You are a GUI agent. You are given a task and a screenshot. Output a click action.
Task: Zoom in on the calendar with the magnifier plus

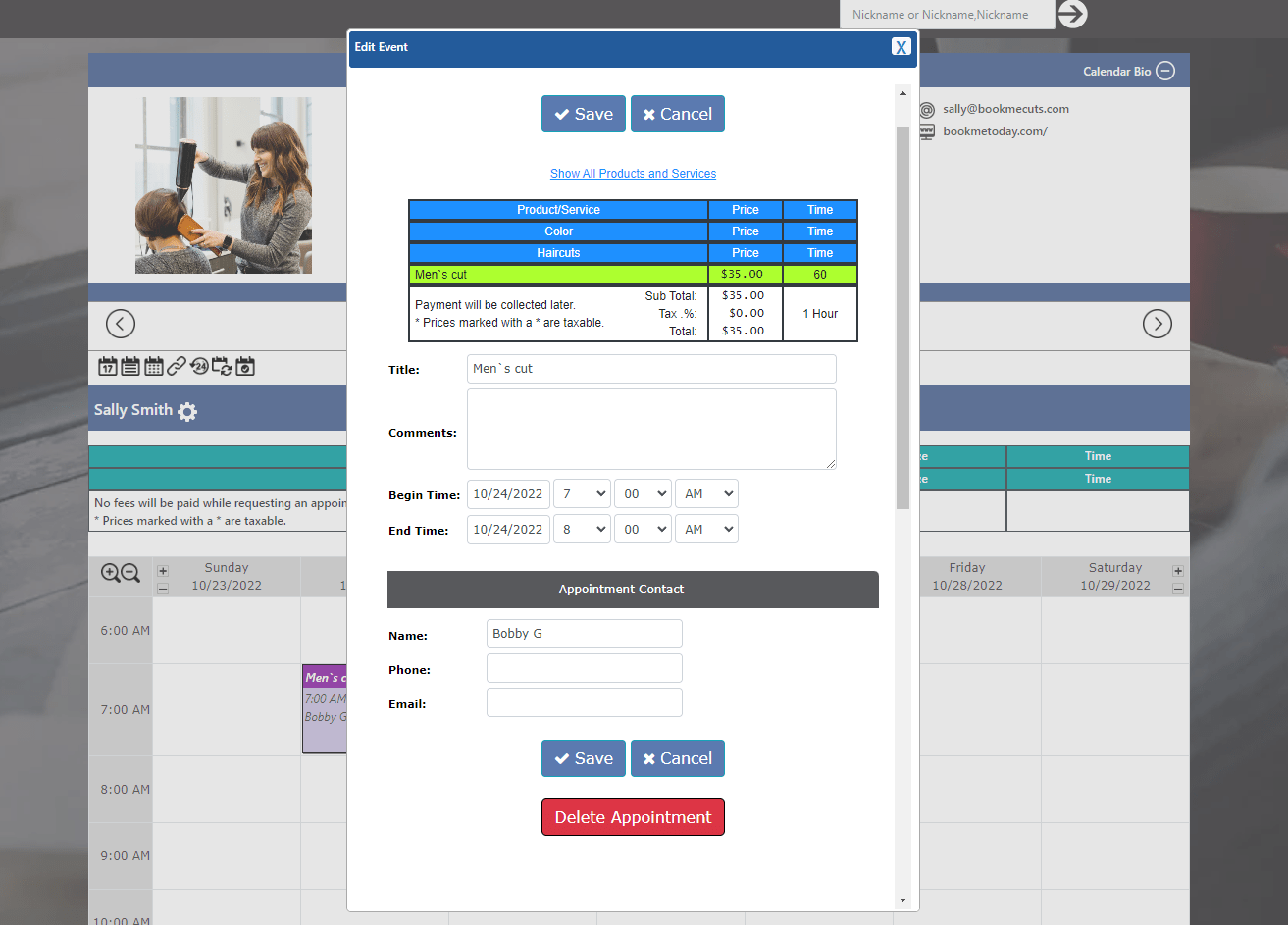click(110, 574)
